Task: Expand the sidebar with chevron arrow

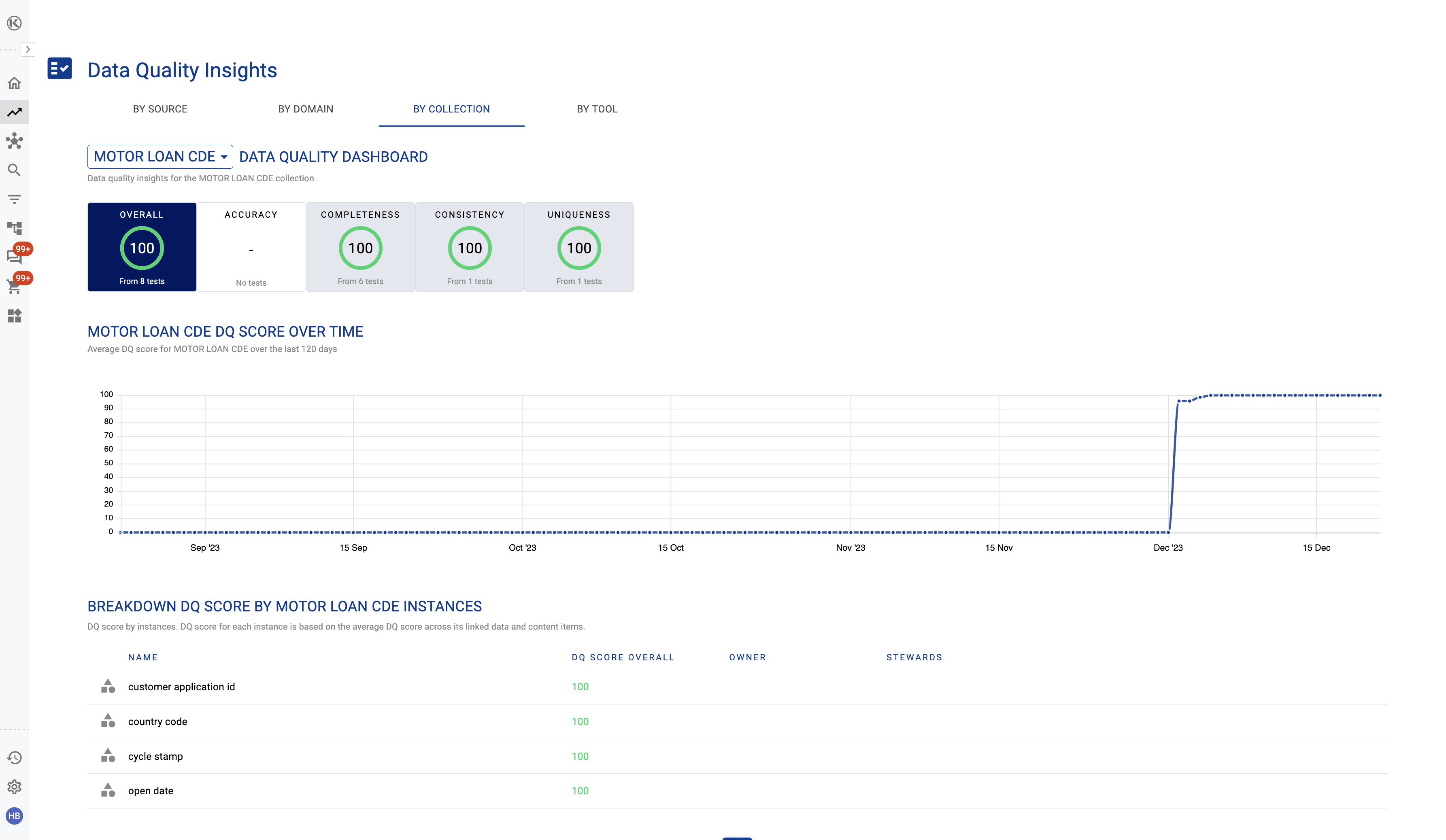Action: 28,49
